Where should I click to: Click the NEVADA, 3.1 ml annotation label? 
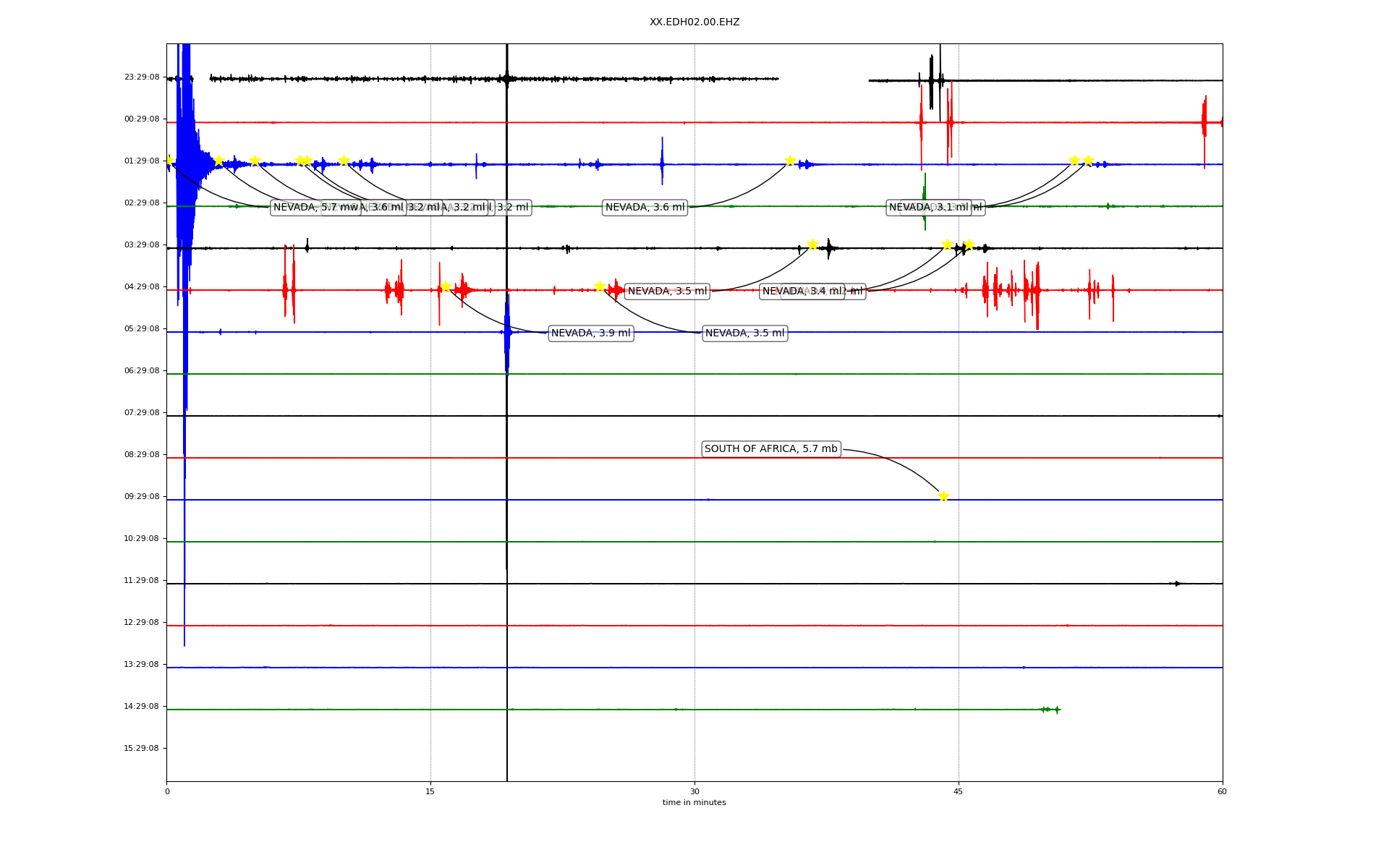point(928,208)
